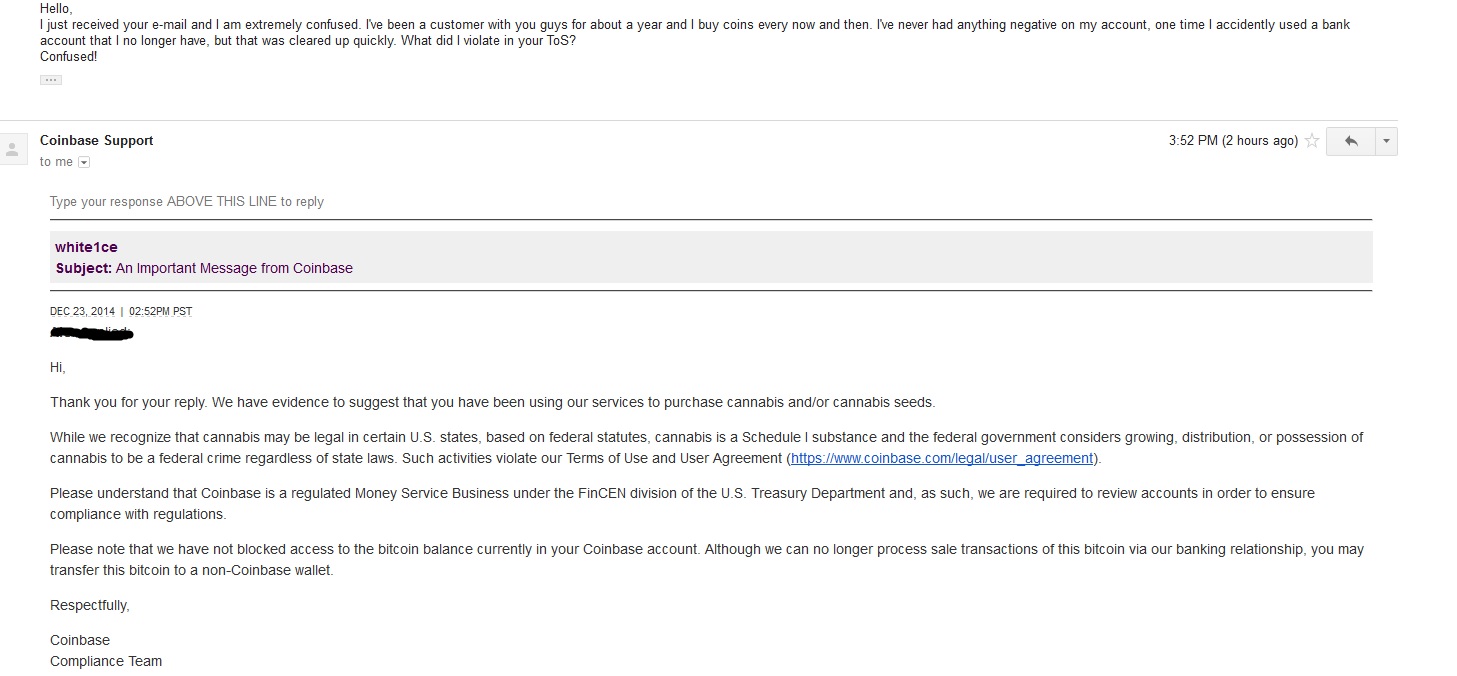Open the Coinbase user agreement link
Screen dimensions: 1457x676
tap(942, 459)
